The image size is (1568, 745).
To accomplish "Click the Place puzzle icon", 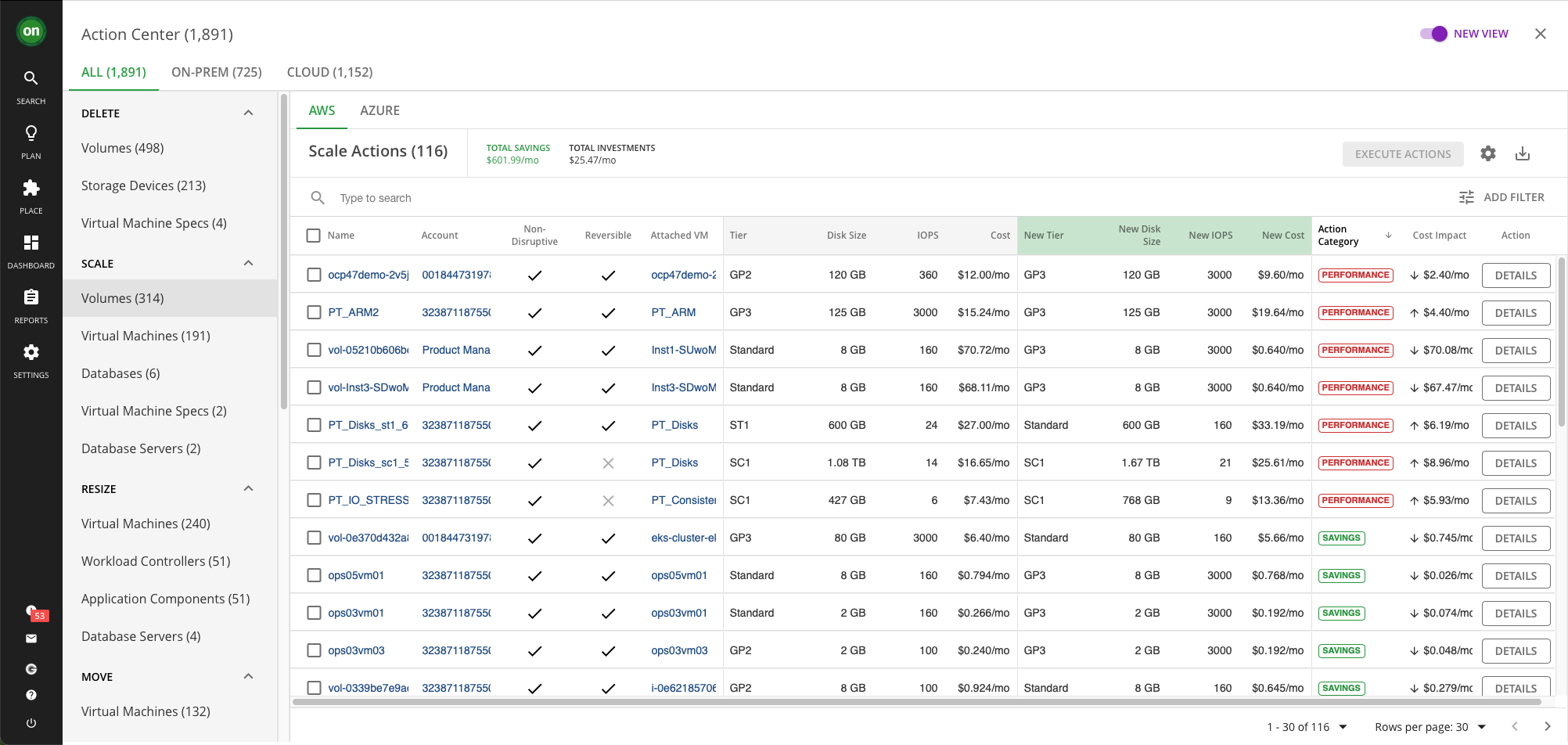I will [x=31, y=188].
